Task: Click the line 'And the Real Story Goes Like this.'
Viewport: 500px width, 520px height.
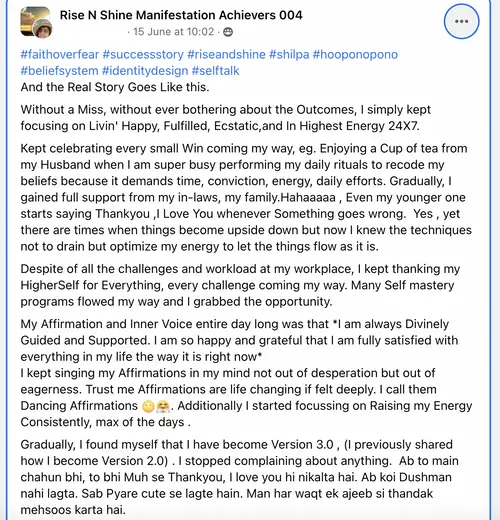Action: click(x=115, y=87)
